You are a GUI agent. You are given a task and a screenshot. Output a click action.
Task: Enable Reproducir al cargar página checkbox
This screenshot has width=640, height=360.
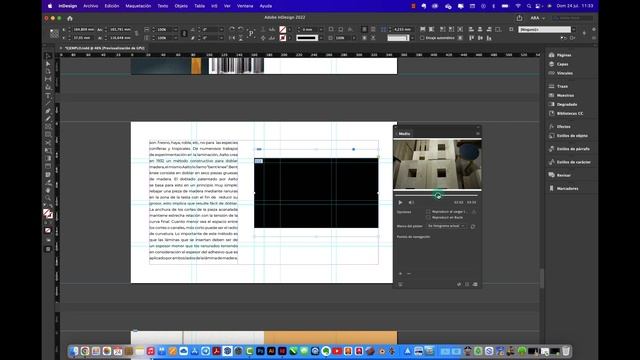pyautogui.click(x=428, y=212)
